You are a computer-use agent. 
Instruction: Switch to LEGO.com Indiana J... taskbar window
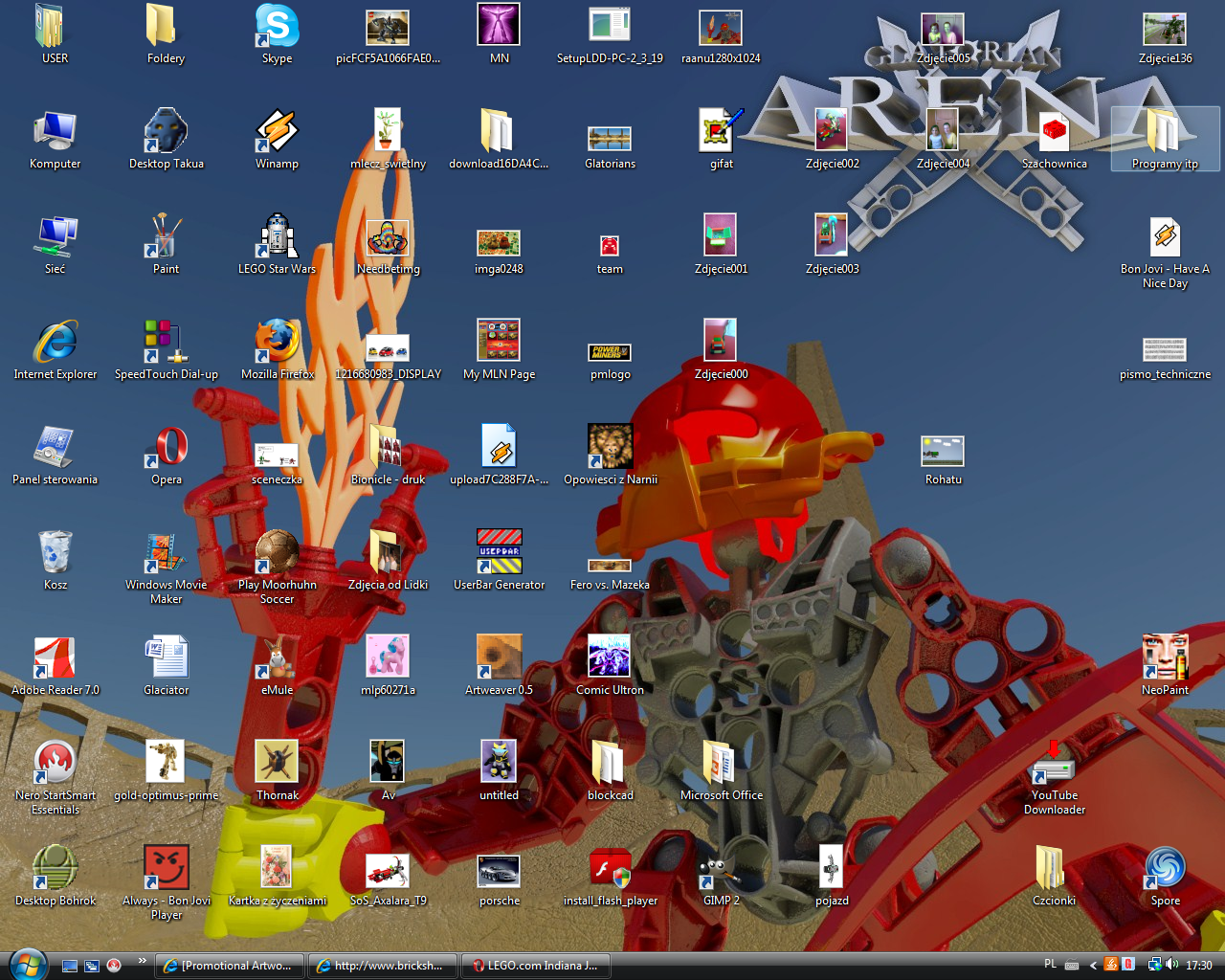coord(535,966)
